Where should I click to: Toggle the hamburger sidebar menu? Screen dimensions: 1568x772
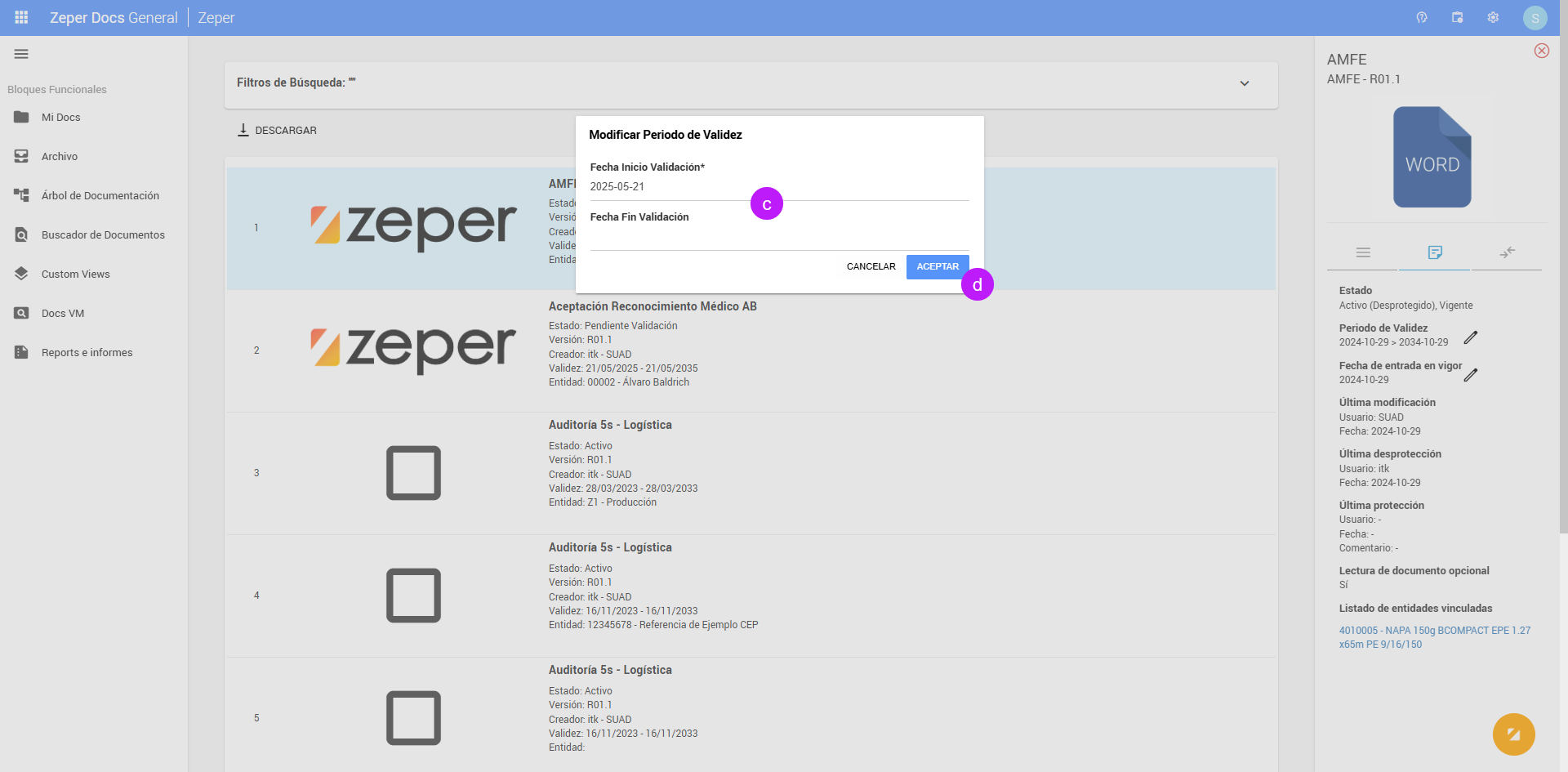[x=21, y=54]
